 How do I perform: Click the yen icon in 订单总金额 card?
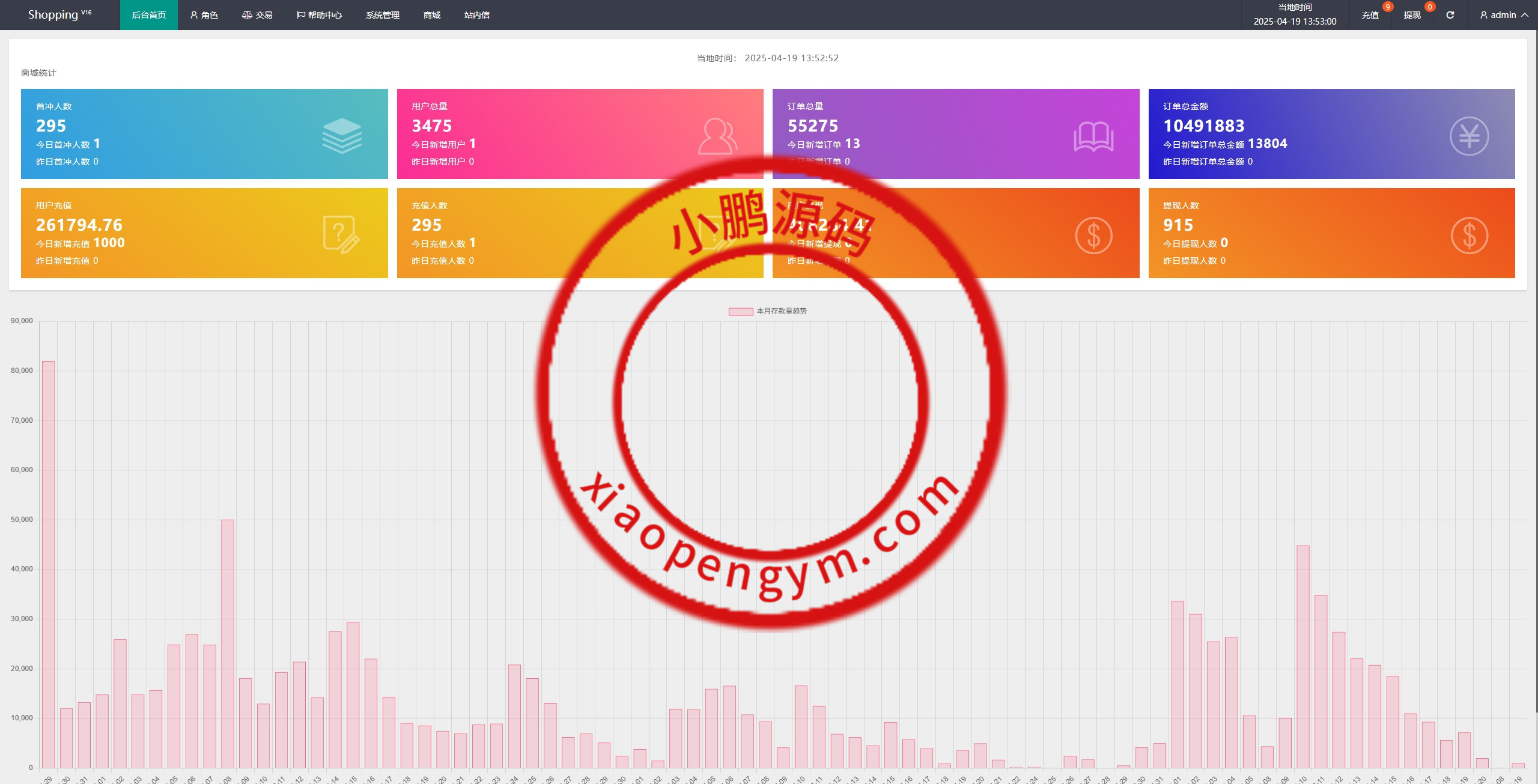[1469, 136]
